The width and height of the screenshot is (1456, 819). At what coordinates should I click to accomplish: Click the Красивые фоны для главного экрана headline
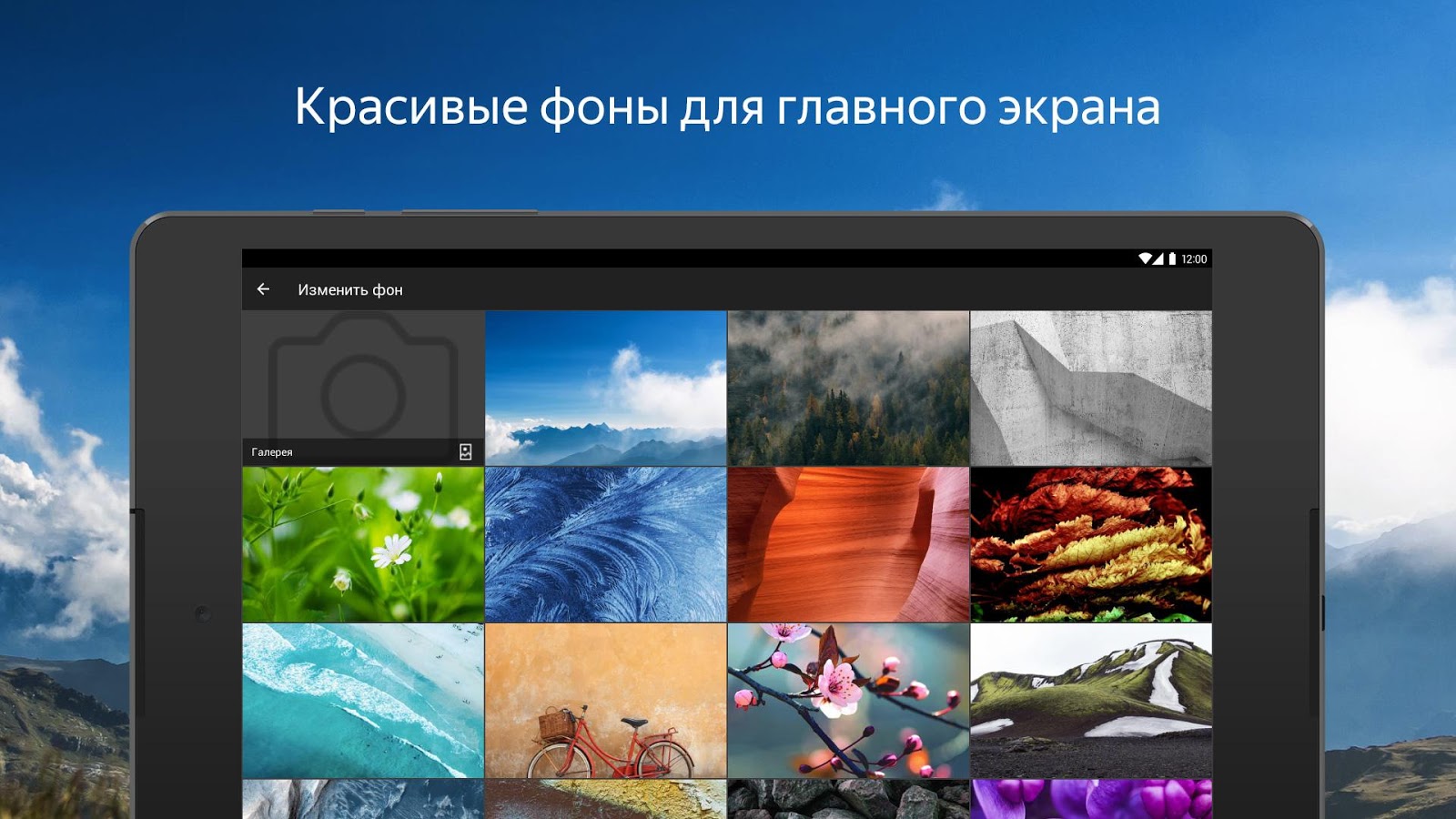[x=727, y=108]
